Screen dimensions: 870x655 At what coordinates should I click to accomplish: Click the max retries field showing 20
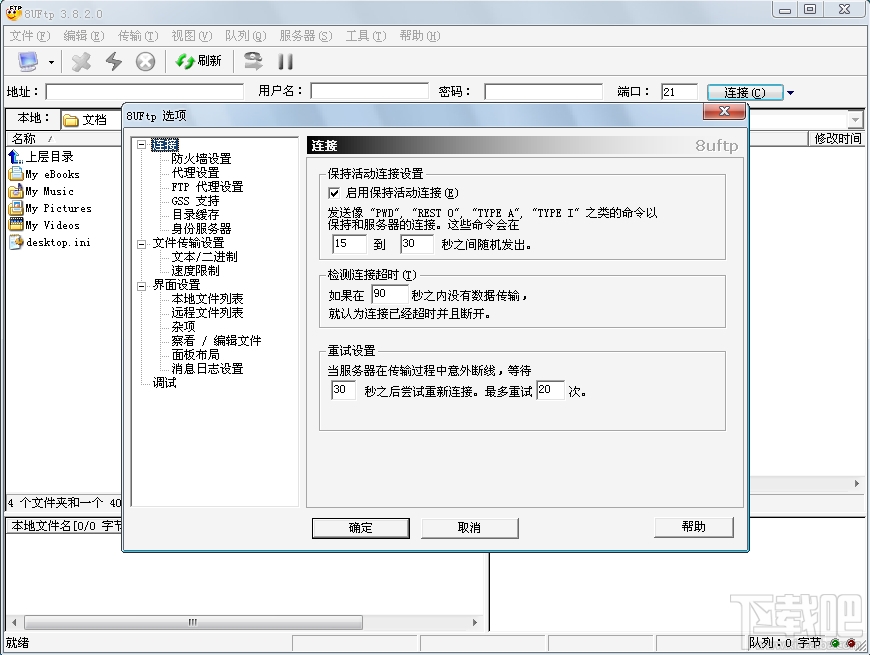pyautogui.click(x=550, y=390)
